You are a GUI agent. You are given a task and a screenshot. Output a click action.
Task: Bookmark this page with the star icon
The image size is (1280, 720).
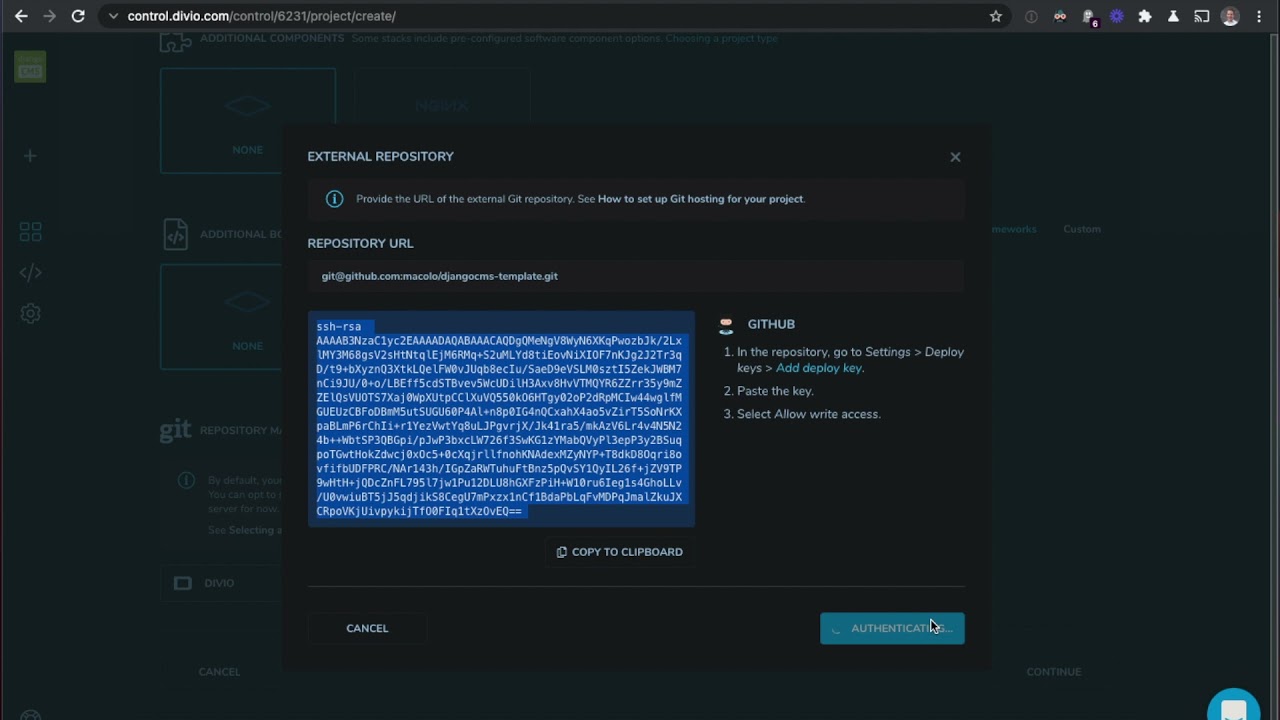(x=996, y=16)
